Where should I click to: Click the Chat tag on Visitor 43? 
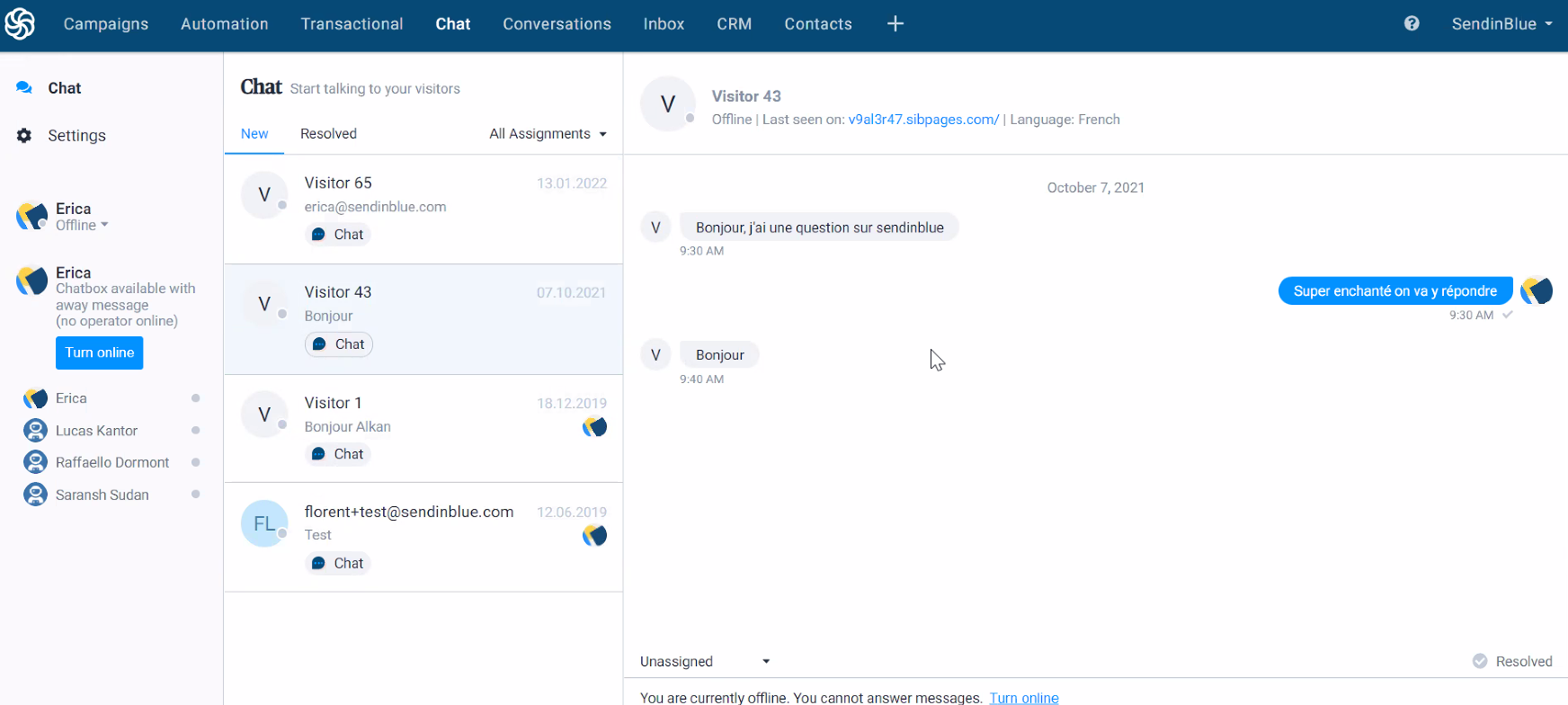[339, 344]
